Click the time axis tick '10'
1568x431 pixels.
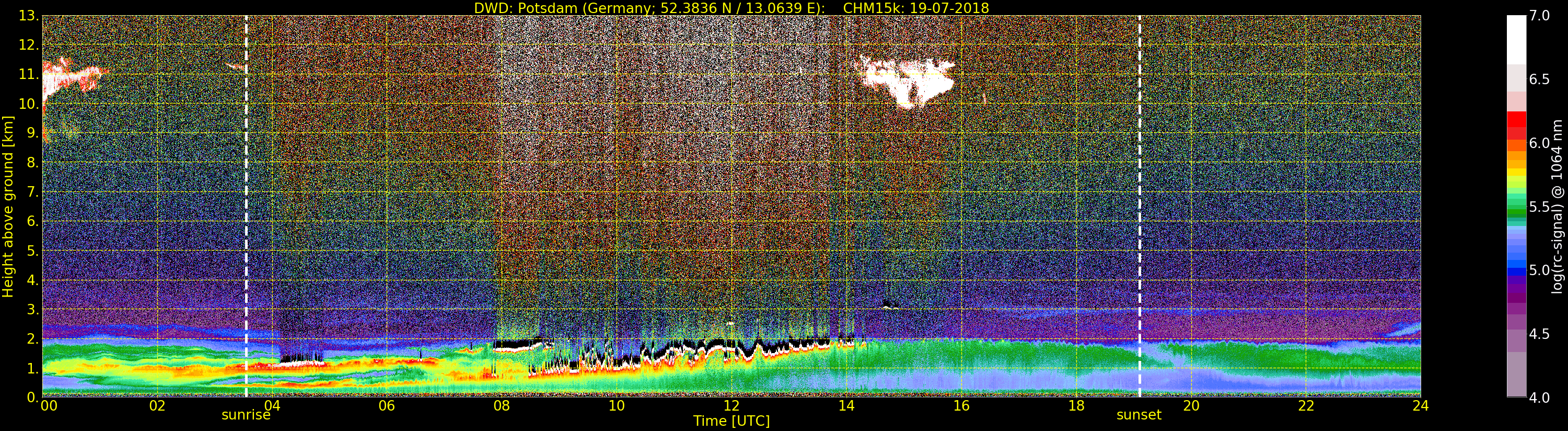(617, 406)
